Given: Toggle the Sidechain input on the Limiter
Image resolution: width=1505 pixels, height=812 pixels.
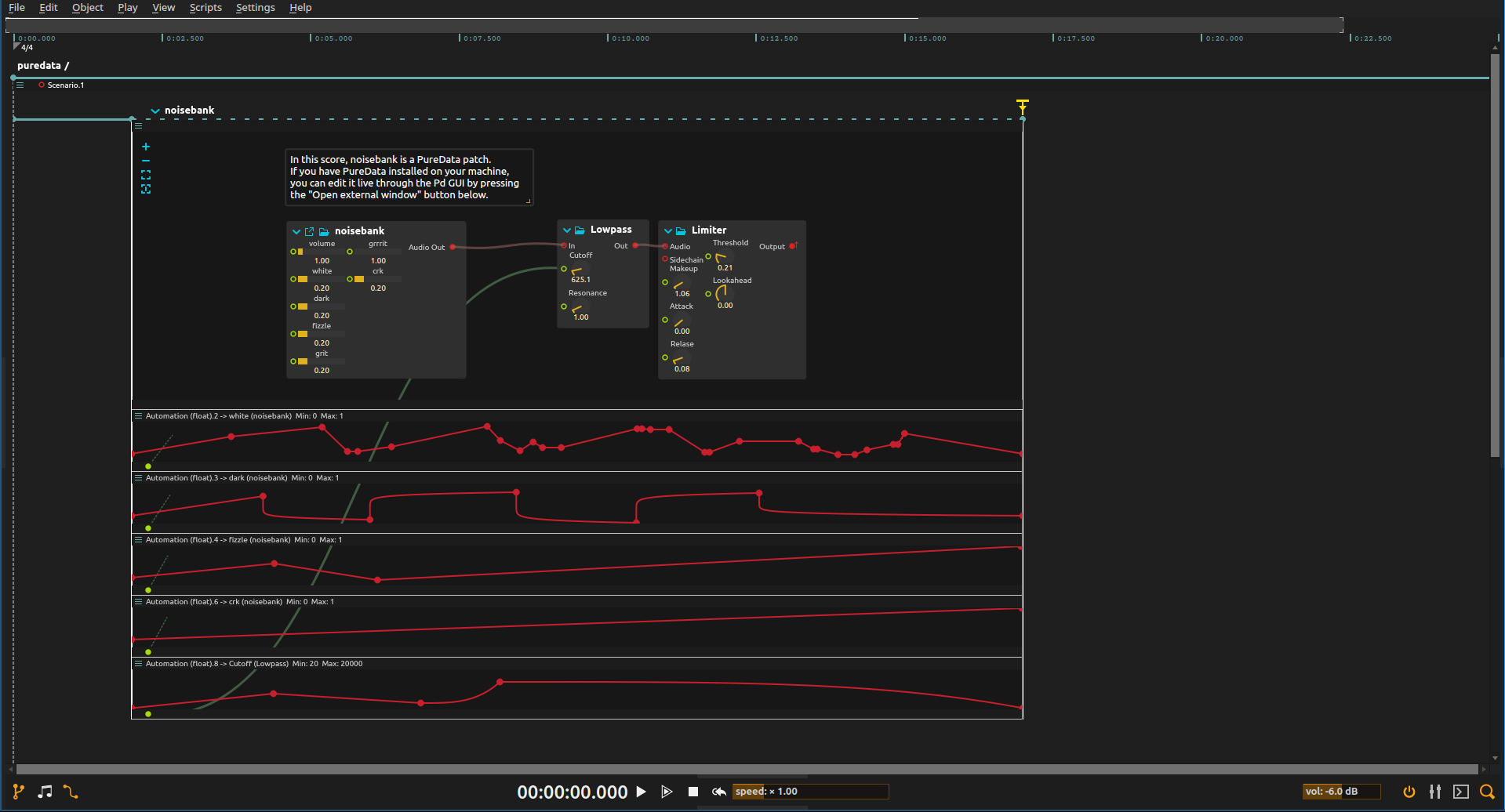Looking at the screenshot, I should pos(665,259).
